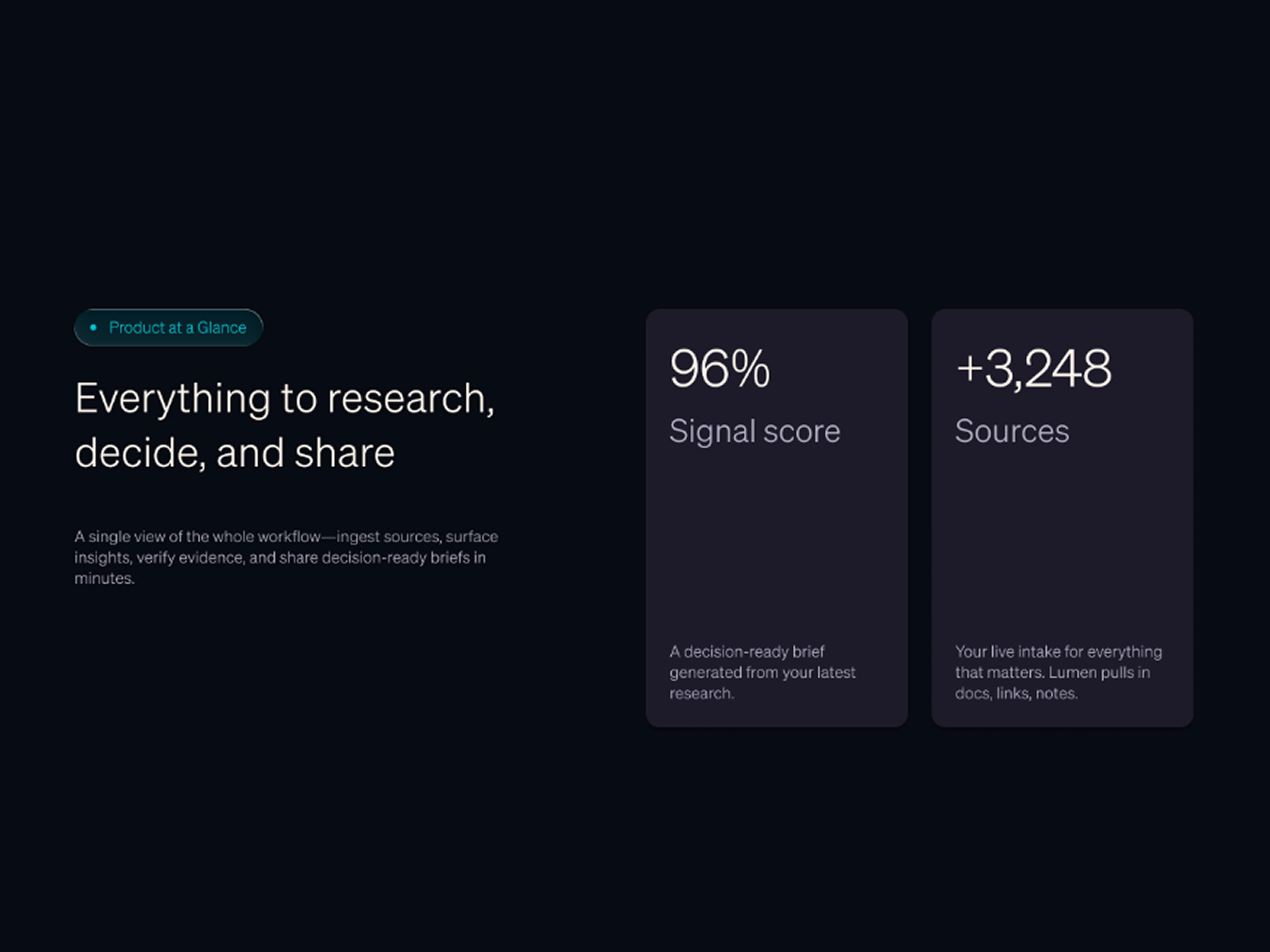Click the Signal score label
The image size is (1270, 952).
(754, 431)
